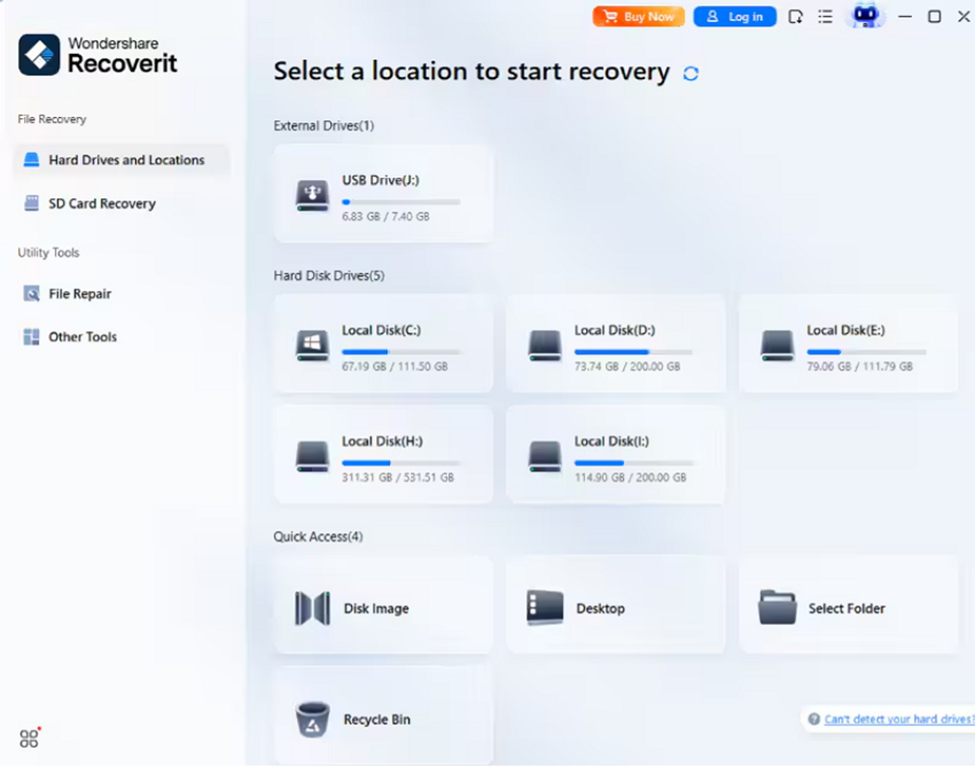Click the Local Disk(I:) usage bar
The height and width of the screenshot is (768, 979).
pyautogui.click(x=635, y=465)
